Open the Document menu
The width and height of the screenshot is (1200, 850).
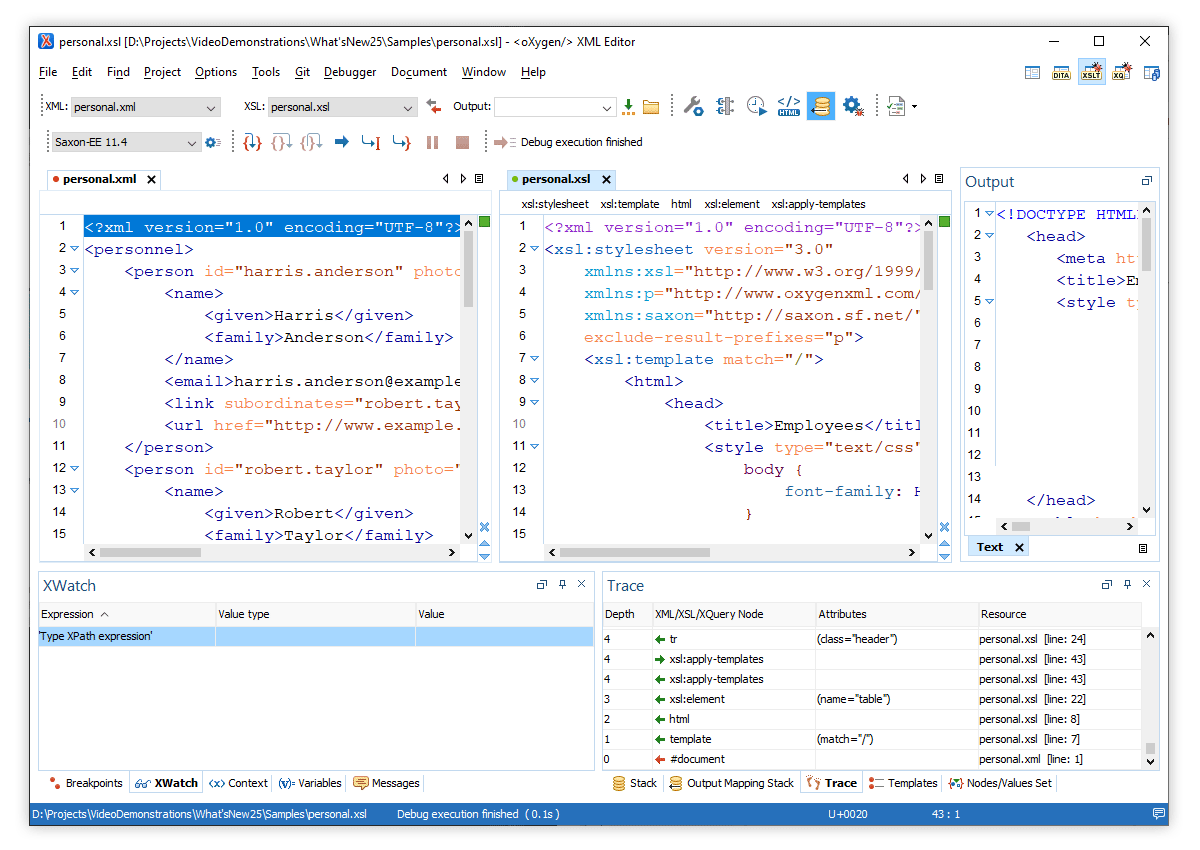point(419,72)
